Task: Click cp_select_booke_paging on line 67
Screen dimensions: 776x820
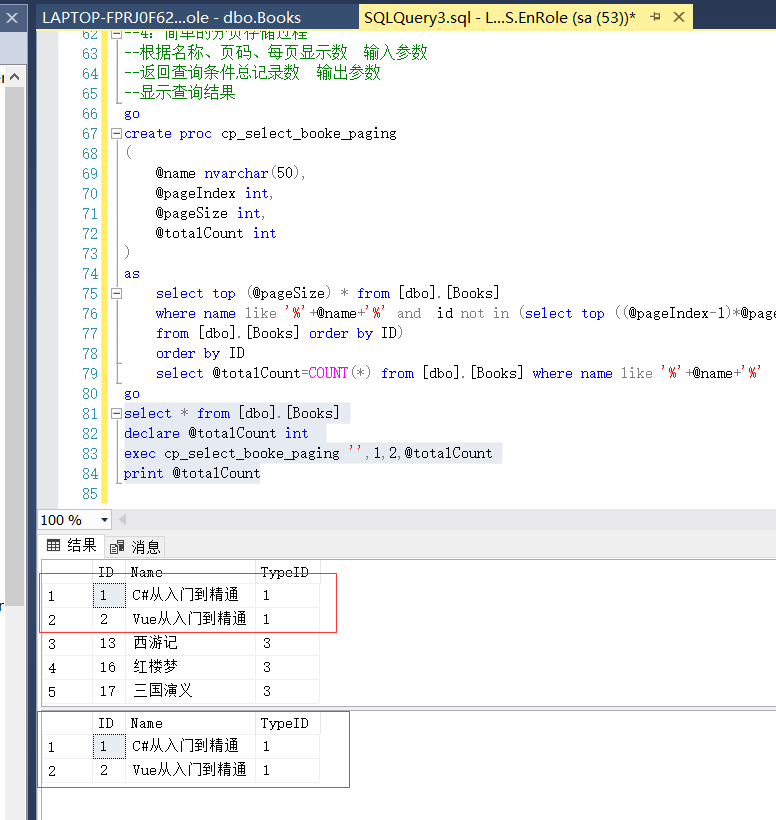Action: [x=309, y=133]
